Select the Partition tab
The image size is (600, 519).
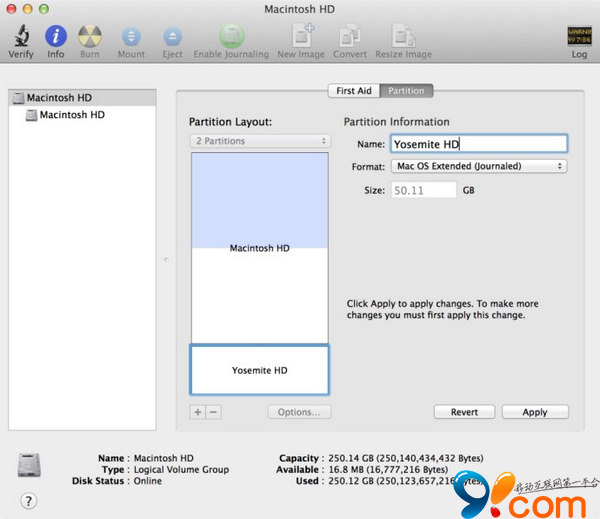[x=406, y=91]
